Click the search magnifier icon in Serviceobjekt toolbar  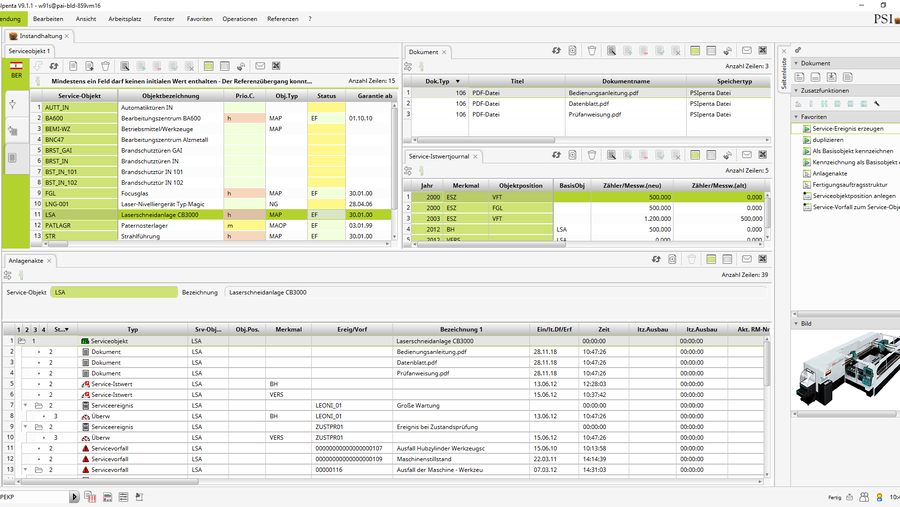[125, 66]
